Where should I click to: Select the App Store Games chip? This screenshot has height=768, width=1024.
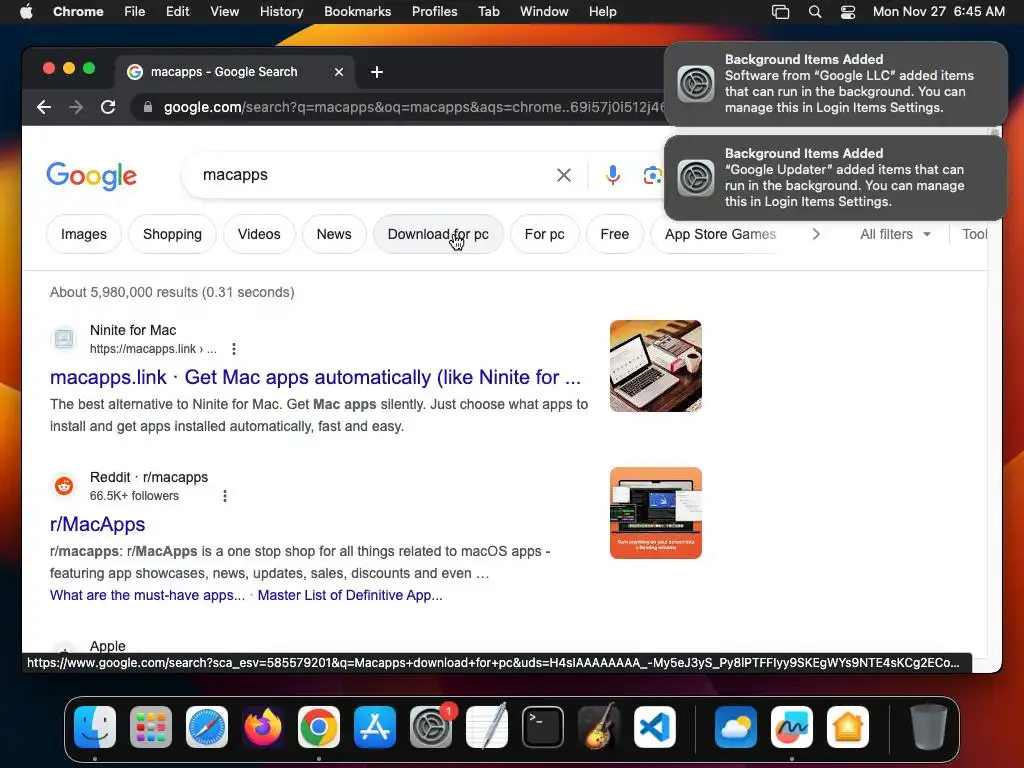[720, 234]
